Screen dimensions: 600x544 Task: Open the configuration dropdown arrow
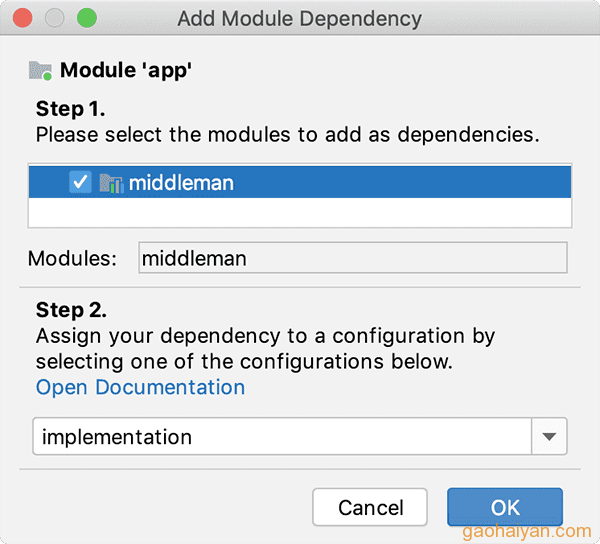tap(549, 437)
